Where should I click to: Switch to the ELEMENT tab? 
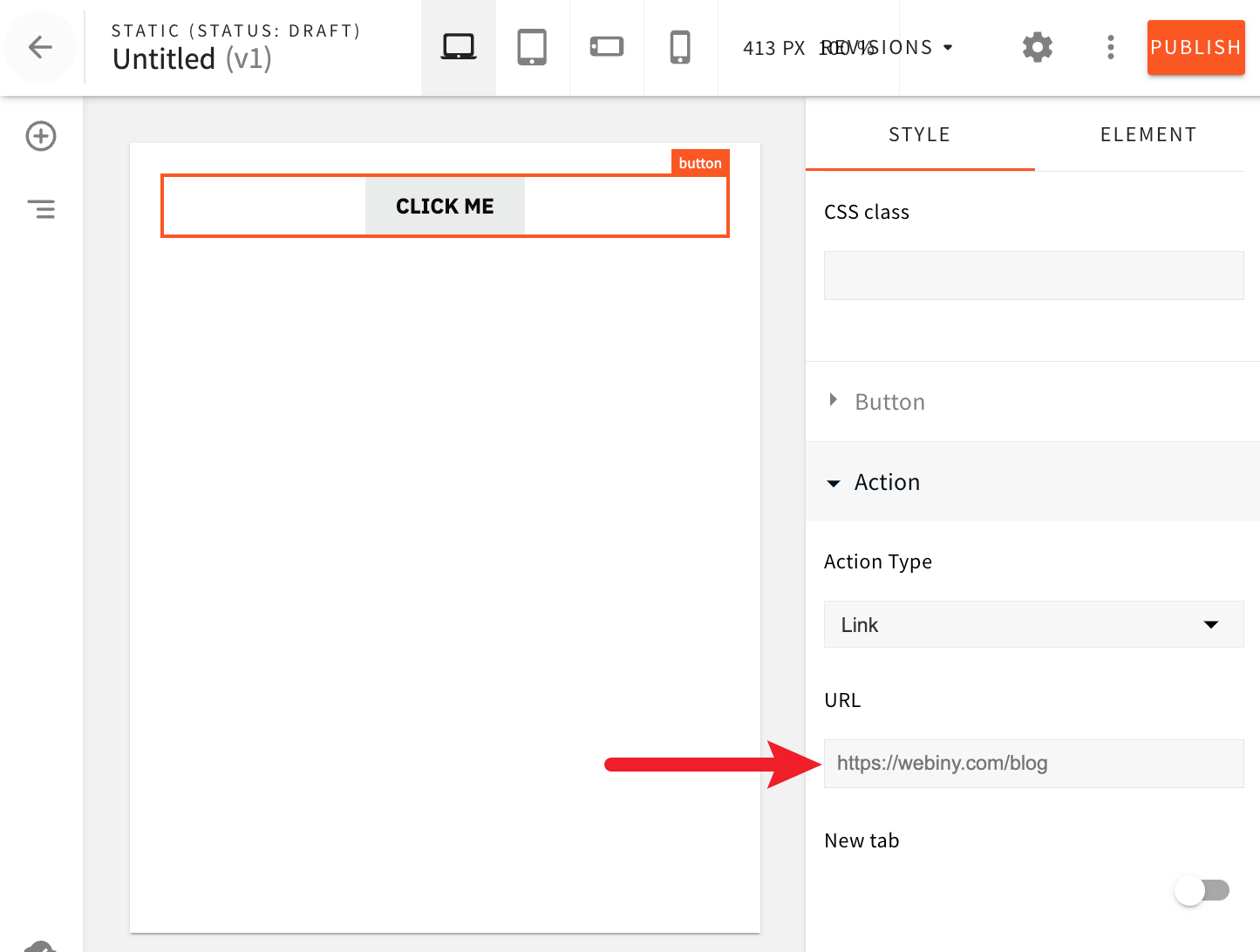click(x=1148, y=134)
